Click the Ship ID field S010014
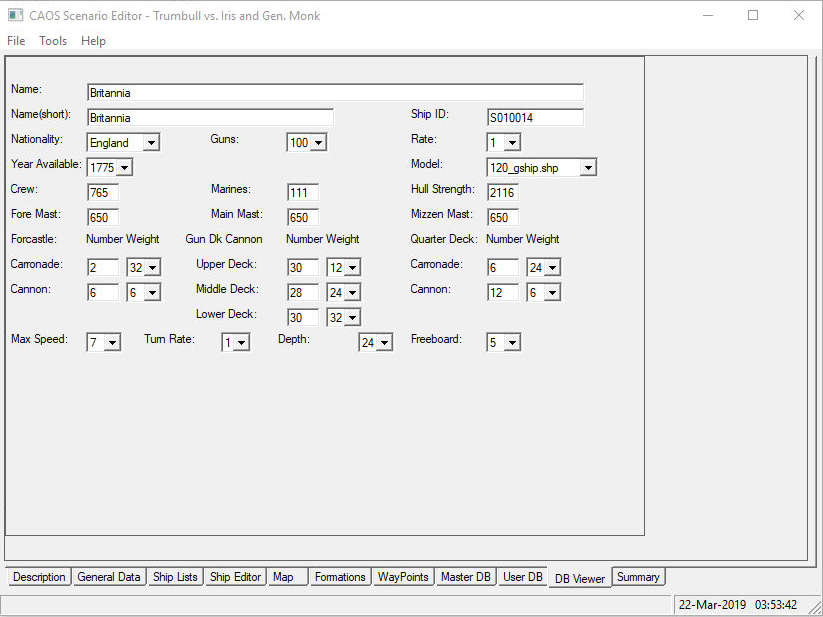823x617 pixels. [535, 118]
